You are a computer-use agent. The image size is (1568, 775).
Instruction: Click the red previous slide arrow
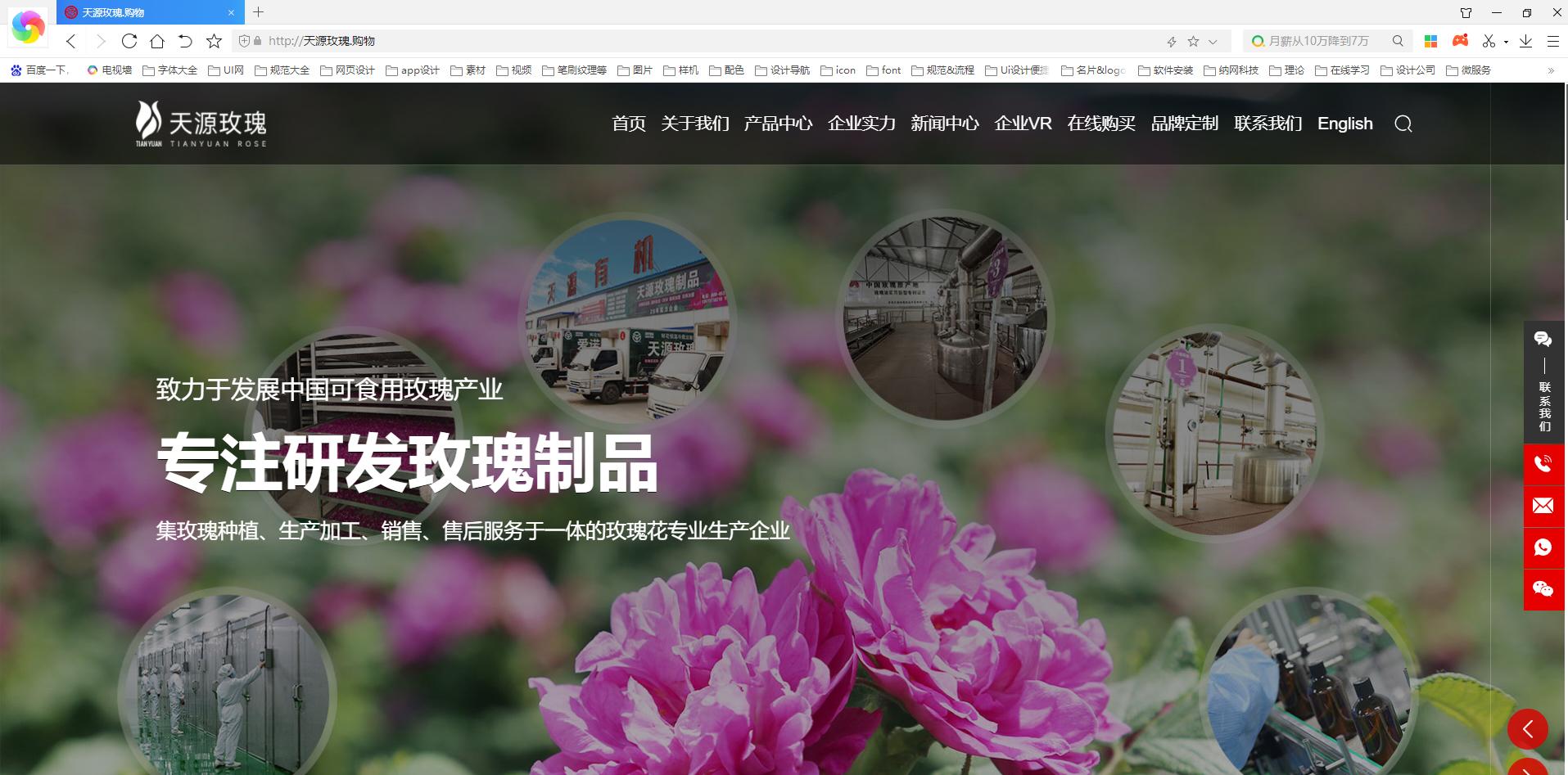click(x=1528, y=729)
